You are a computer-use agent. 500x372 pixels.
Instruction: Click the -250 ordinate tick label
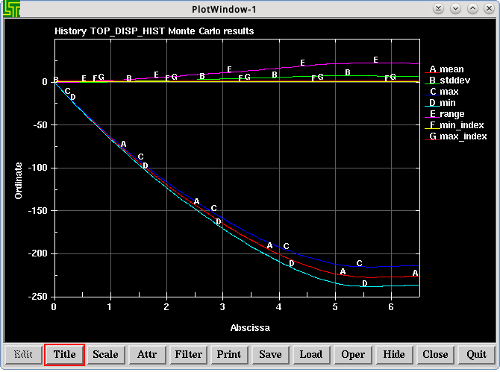37,297
